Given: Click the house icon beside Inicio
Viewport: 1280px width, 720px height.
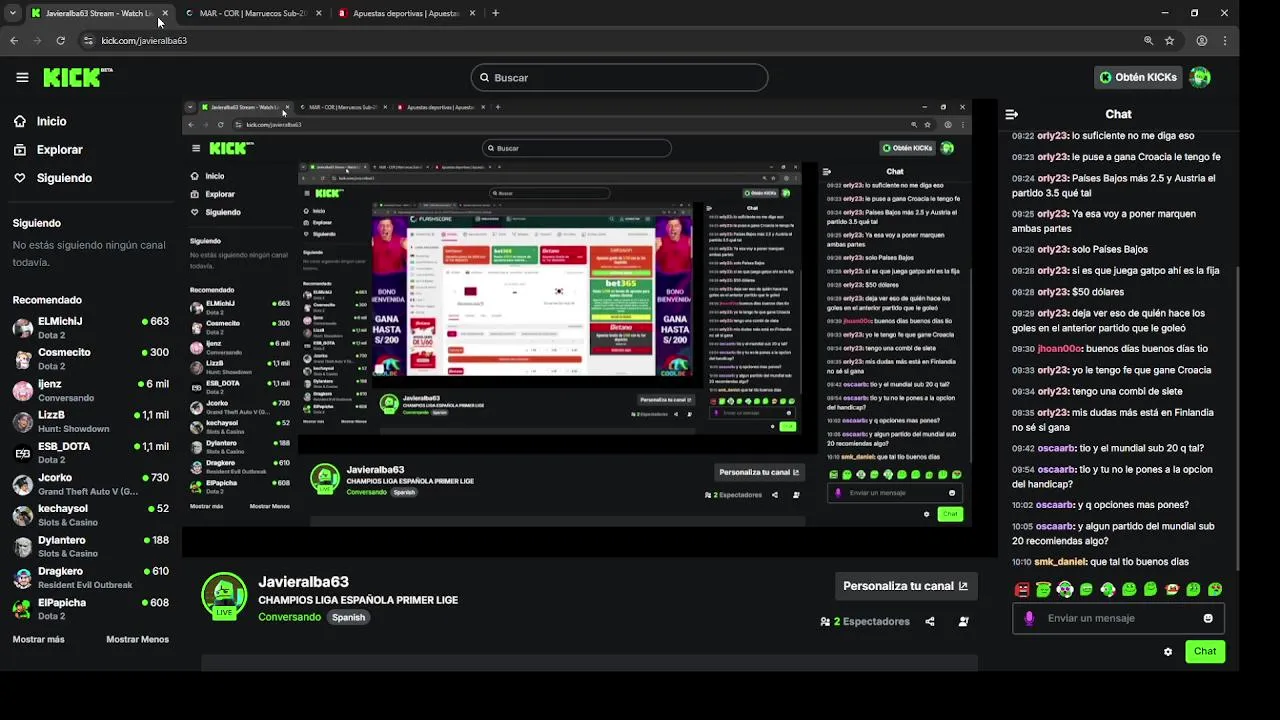Looking at the screenshot, I should point(20,121).
